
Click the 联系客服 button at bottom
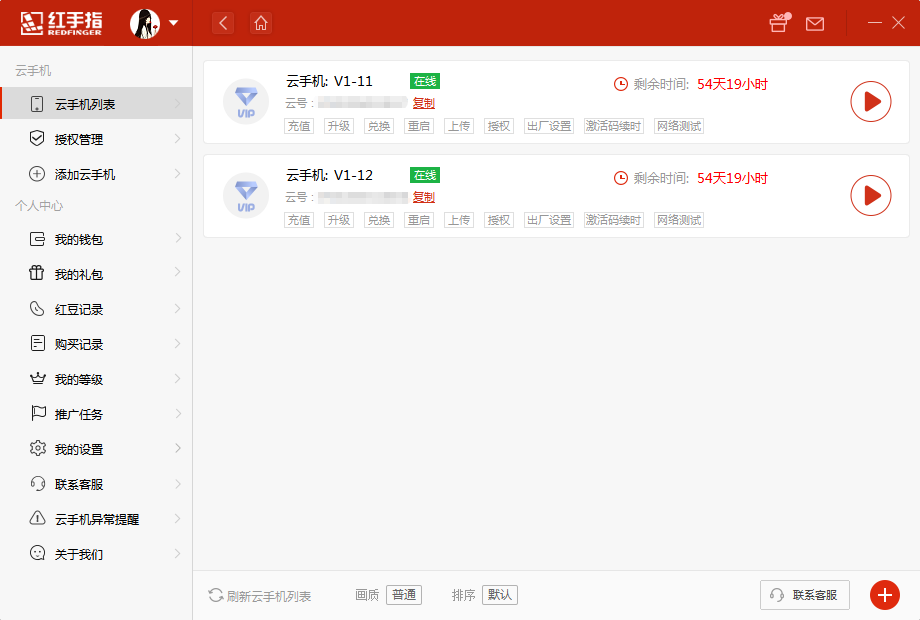[x=805, y=595]
